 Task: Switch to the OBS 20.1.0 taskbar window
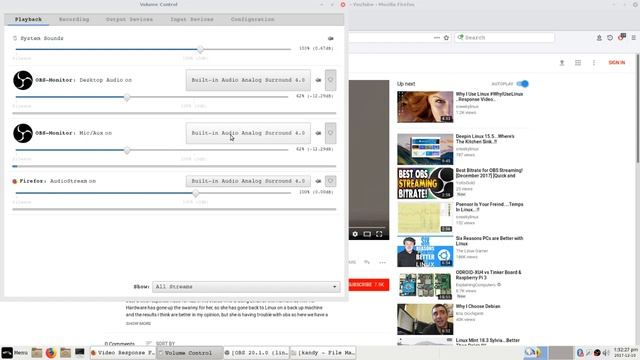coord(256,353)
